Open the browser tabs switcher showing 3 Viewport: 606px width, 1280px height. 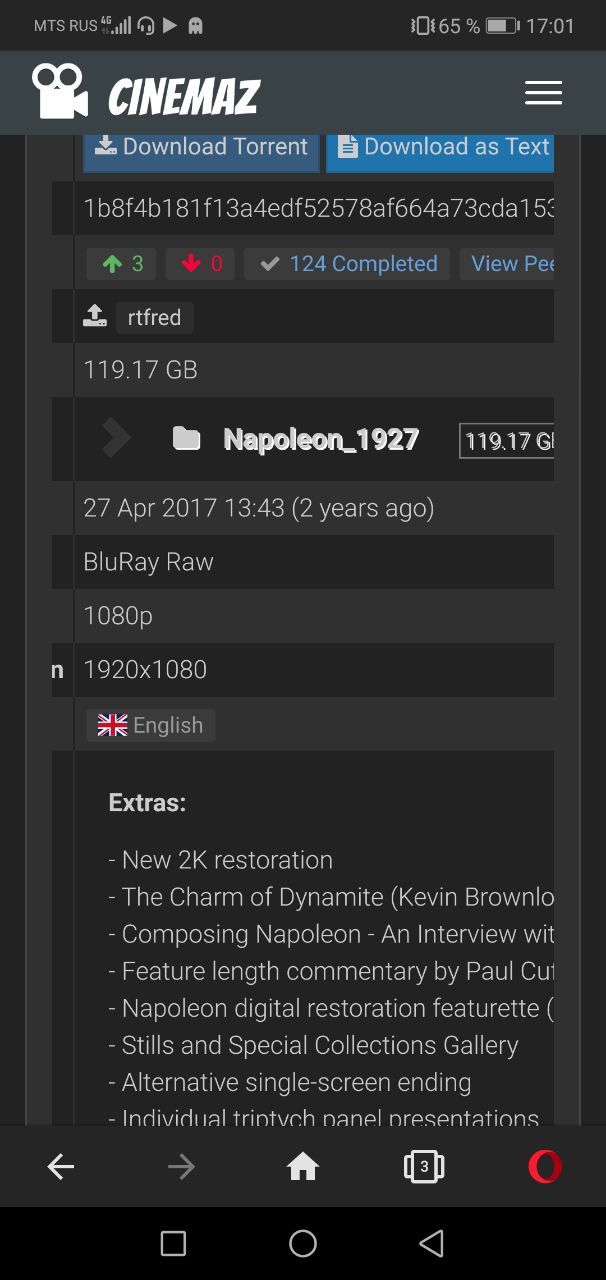424,1167
